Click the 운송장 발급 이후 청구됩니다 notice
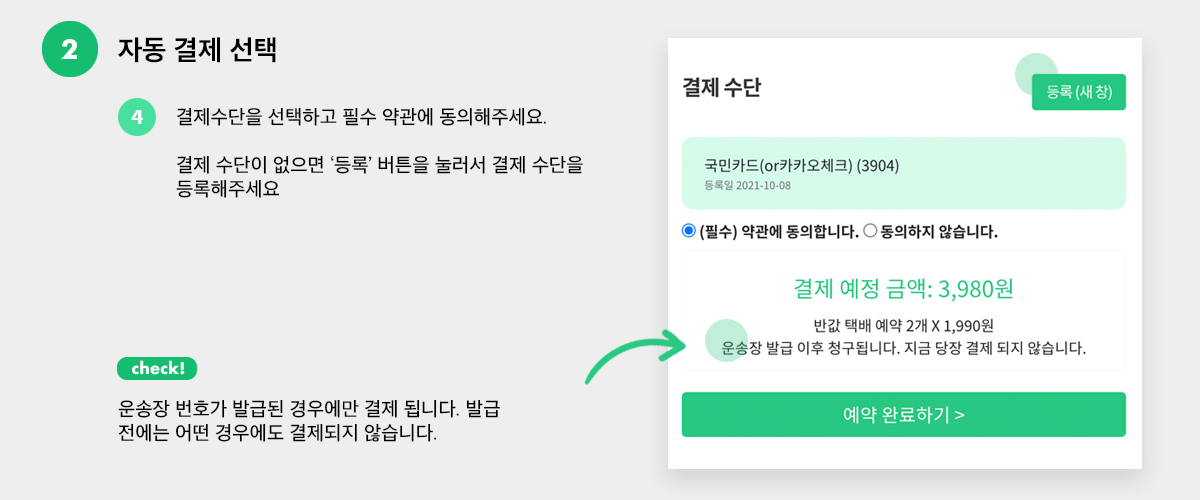 (904, 349)
